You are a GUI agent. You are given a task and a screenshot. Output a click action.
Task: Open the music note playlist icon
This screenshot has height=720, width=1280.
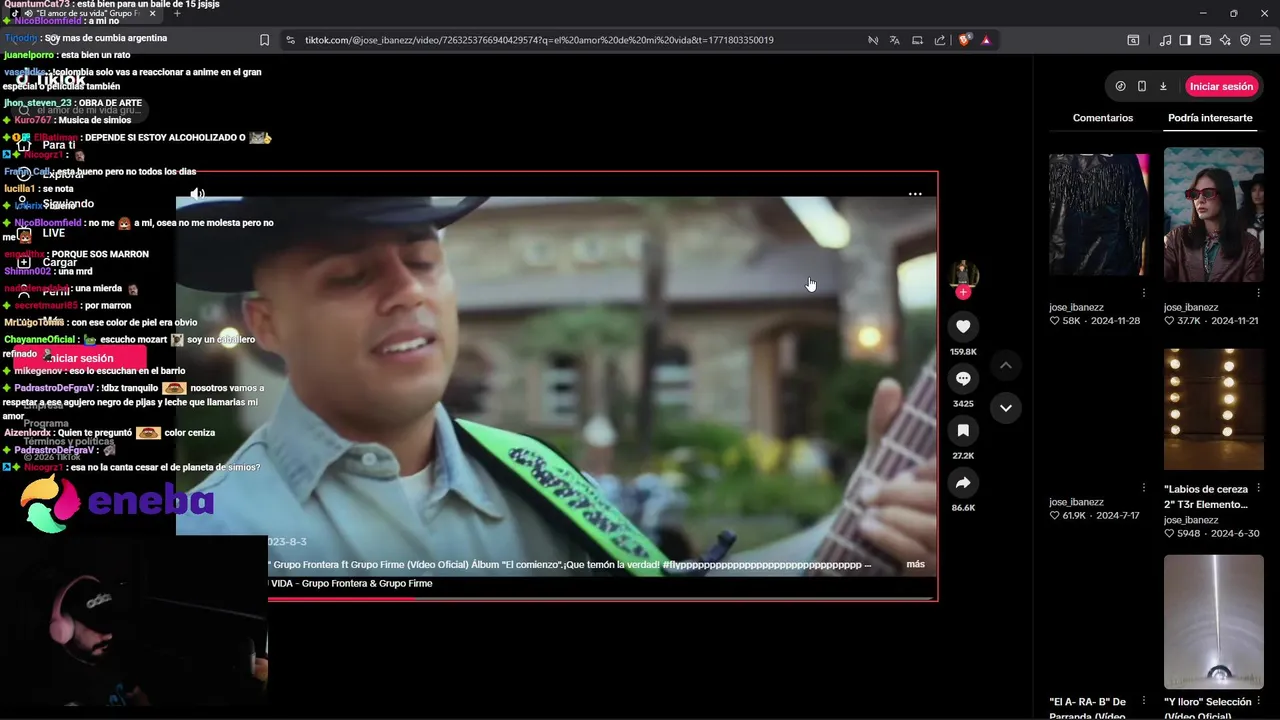pyautogui.click(x=1165, y=40)
